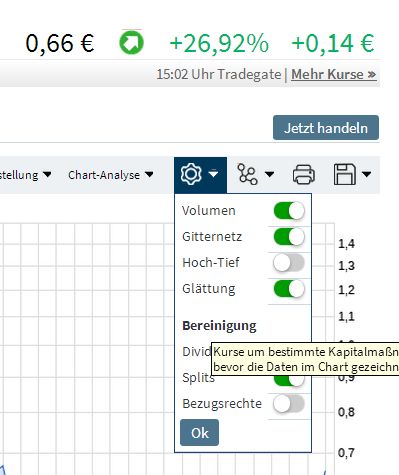Open the gear chart settings icon

pos(191,174)
